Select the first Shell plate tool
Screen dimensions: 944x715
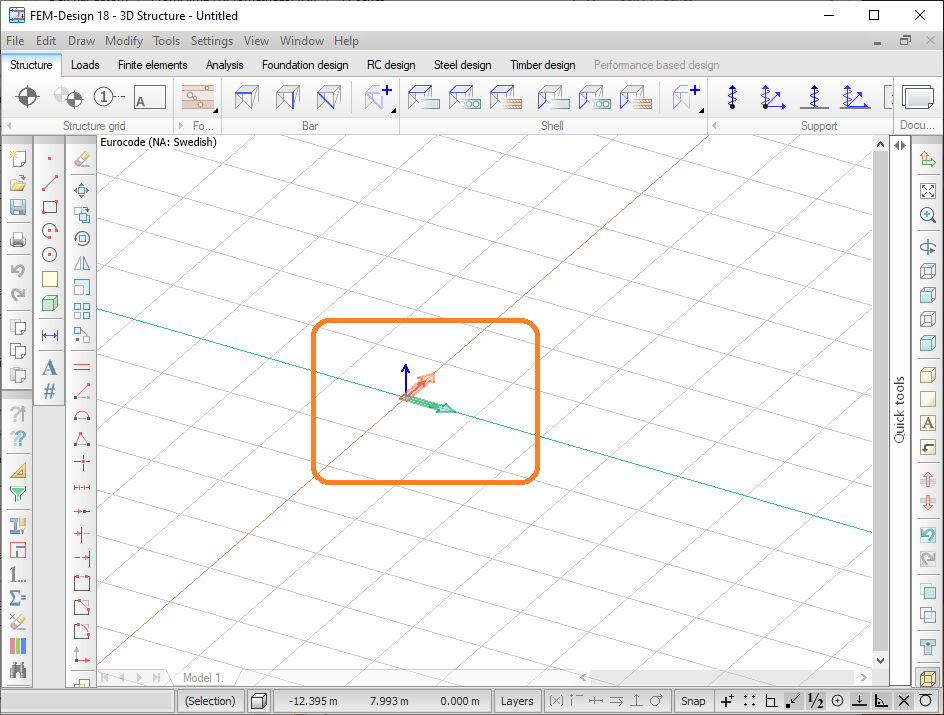[423, 97]
